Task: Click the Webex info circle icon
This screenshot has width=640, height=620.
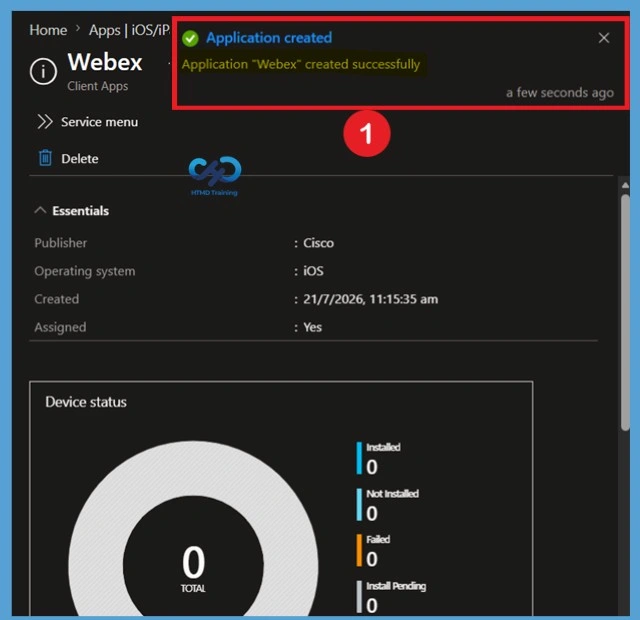Action: 43,71
